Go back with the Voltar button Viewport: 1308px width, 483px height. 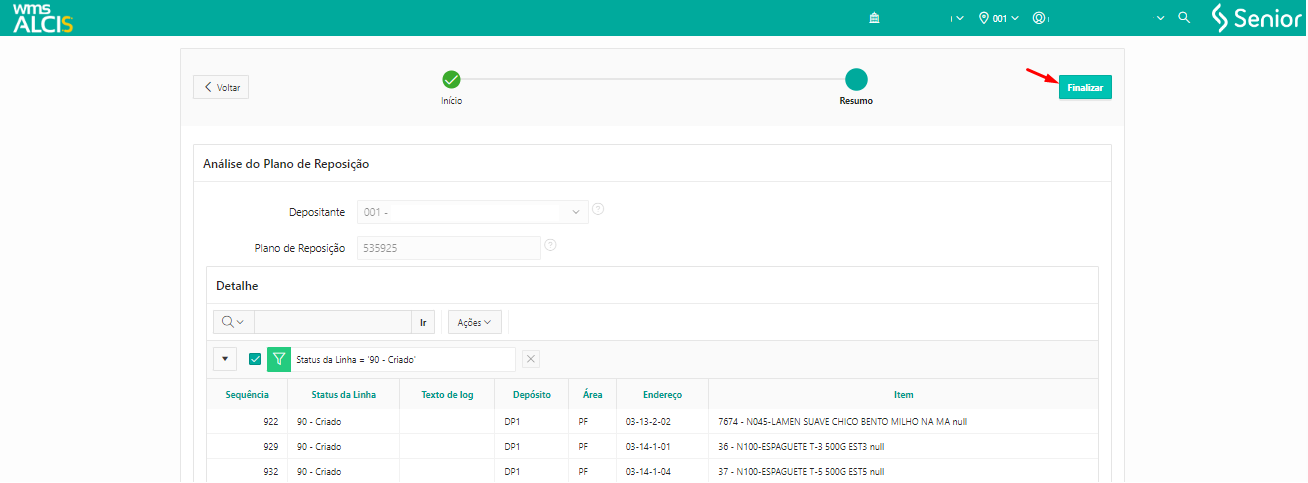pos(221,87)
